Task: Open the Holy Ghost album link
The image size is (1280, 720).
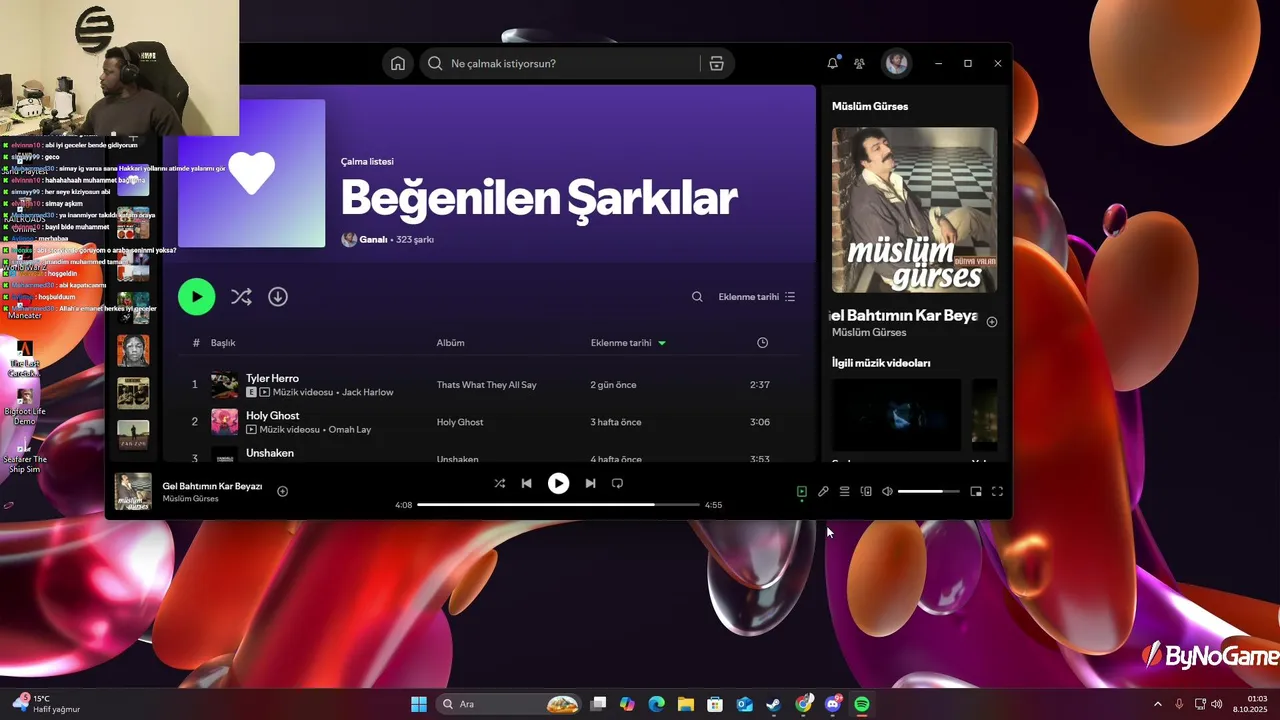Action: tap(460, 422)
